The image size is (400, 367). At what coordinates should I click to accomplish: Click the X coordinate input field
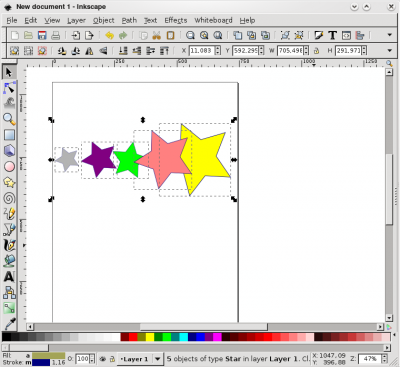pos(202,51)
